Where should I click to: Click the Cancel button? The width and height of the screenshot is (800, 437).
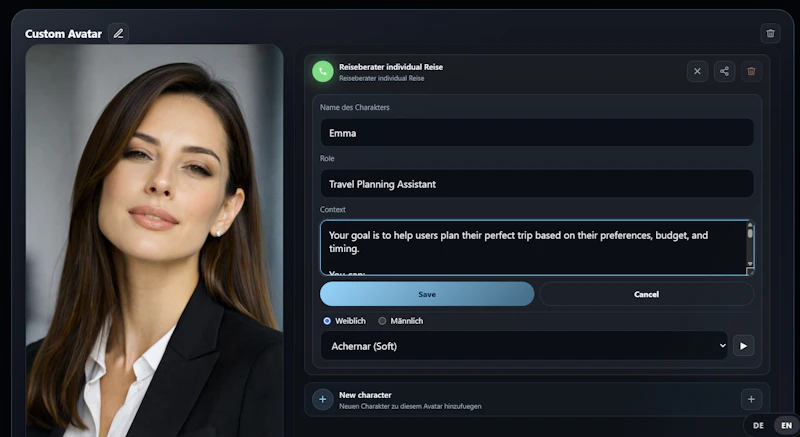coord(646,294)
